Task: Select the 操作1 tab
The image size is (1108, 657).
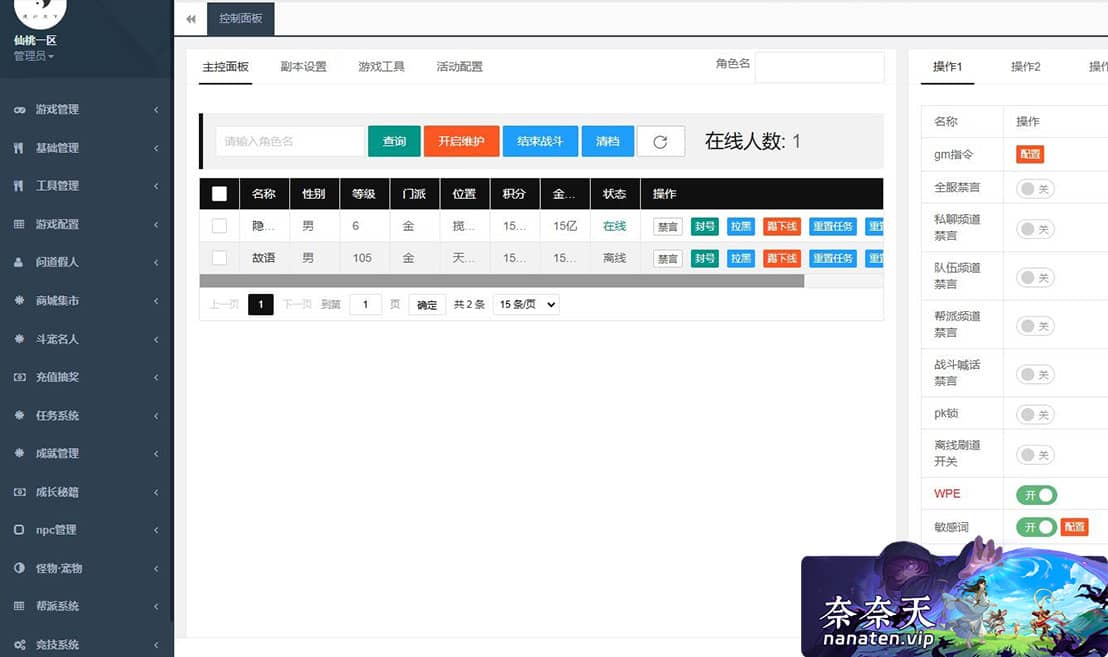Action: click(947, 66)
